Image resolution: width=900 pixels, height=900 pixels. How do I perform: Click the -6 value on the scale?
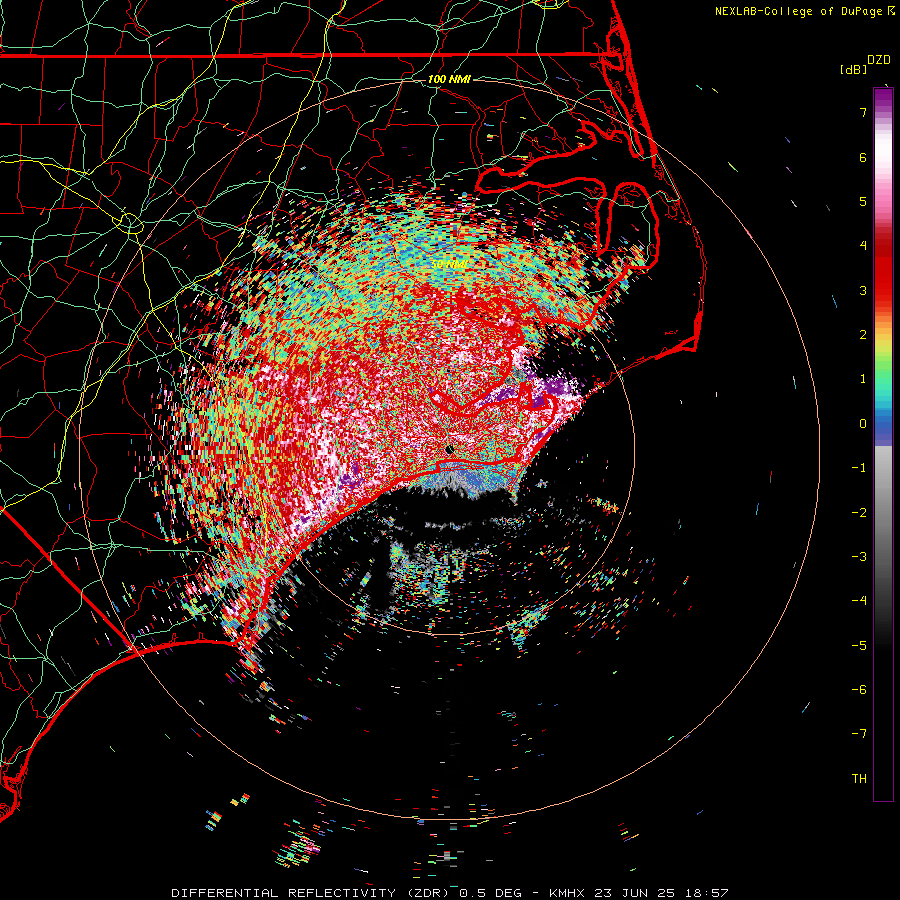[859, 689]
